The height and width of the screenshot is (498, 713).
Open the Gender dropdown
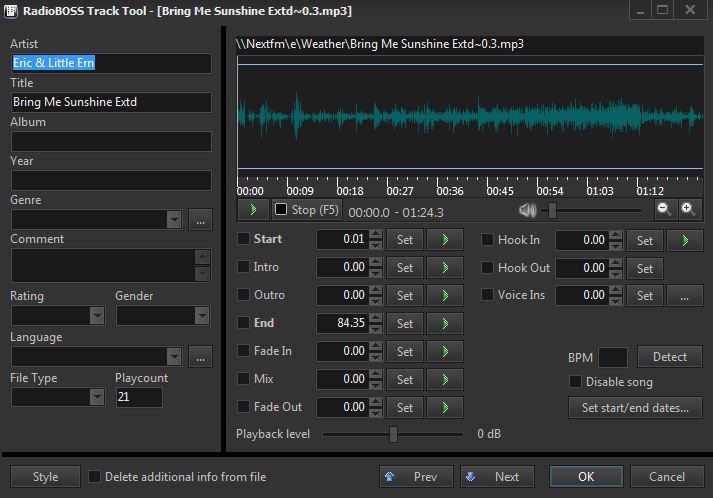click(201, 316)
